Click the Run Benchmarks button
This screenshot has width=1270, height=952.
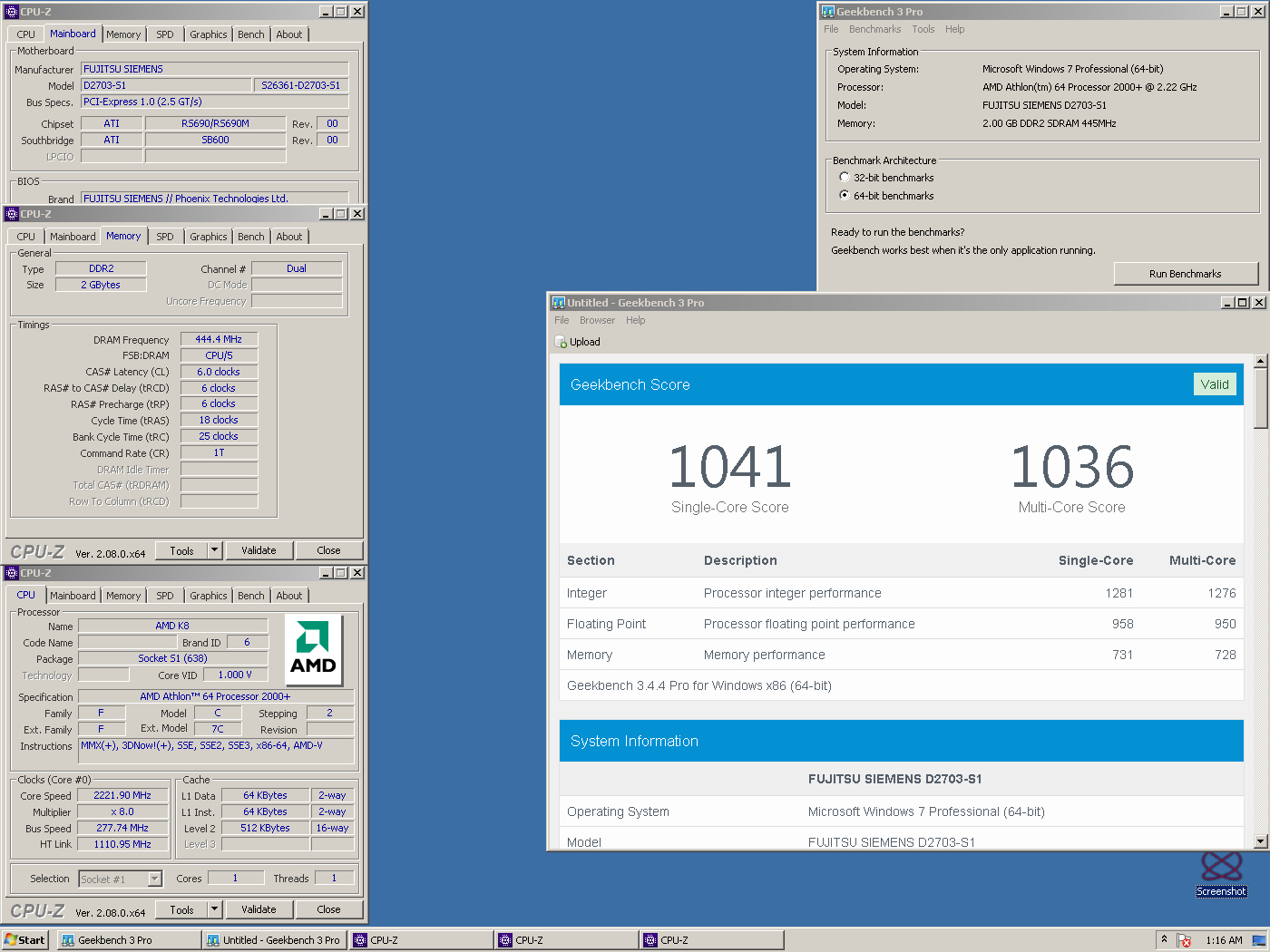(x=1186, y=274)
